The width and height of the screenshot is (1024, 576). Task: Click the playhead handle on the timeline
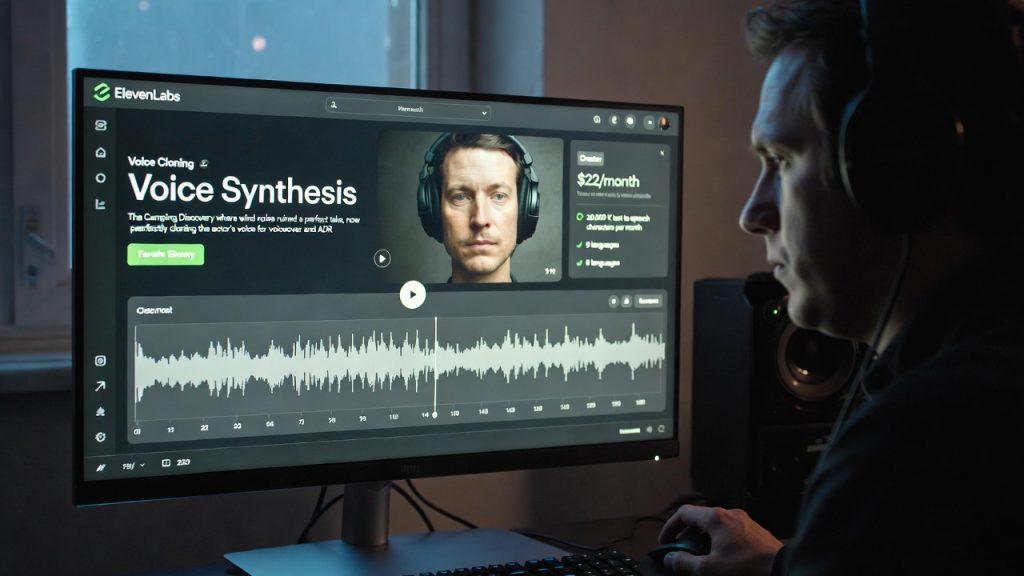tap(435, 415)
